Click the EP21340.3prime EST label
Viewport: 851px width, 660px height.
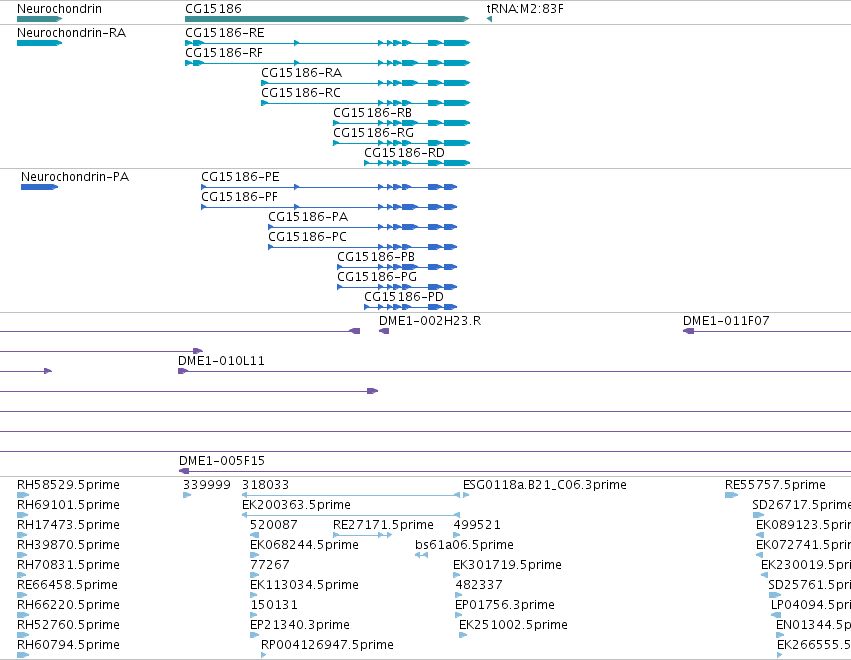pyautogui.click(x=300, y=625)
